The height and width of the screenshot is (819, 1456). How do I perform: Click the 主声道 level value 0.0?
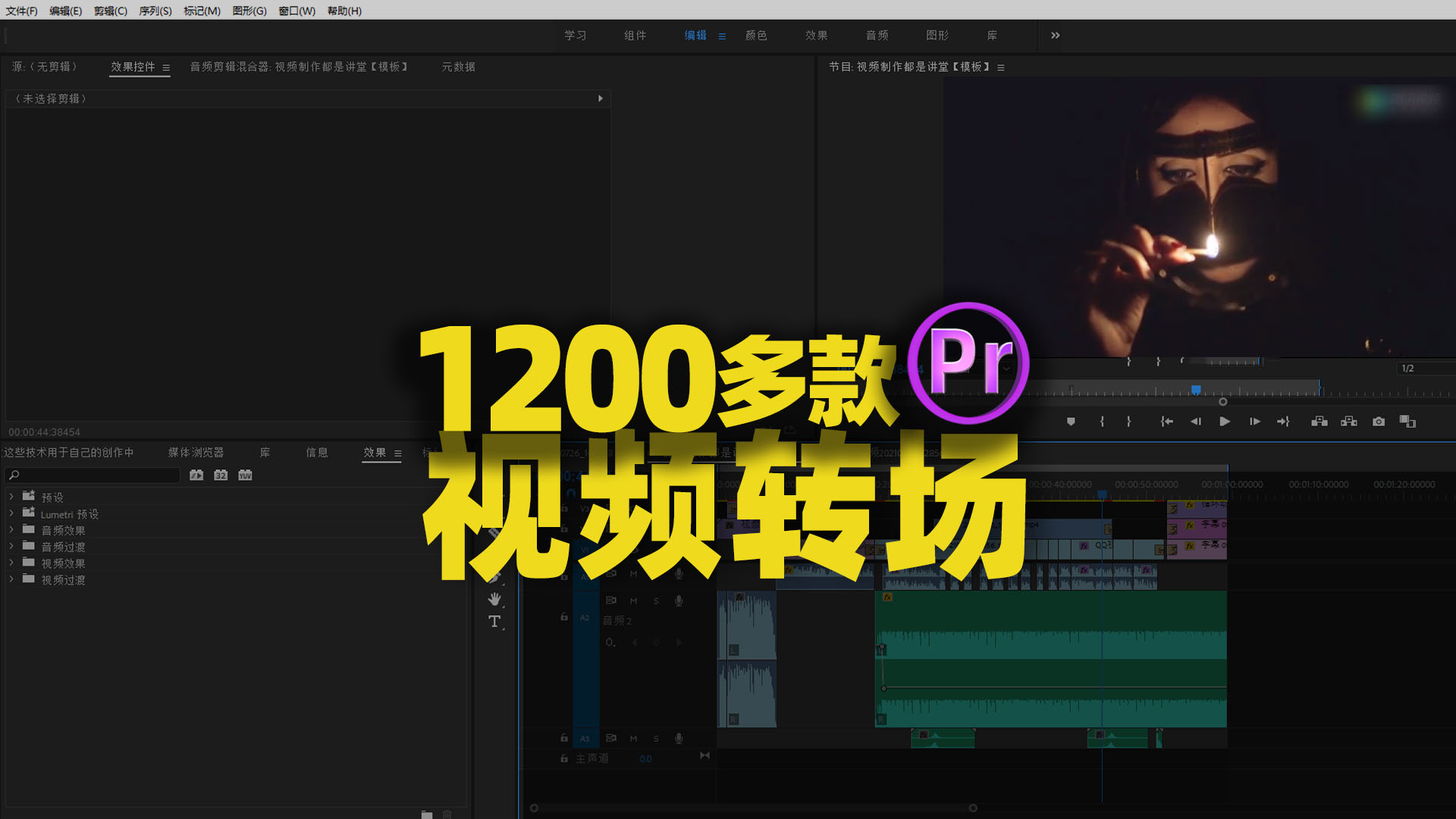point(645,758)
